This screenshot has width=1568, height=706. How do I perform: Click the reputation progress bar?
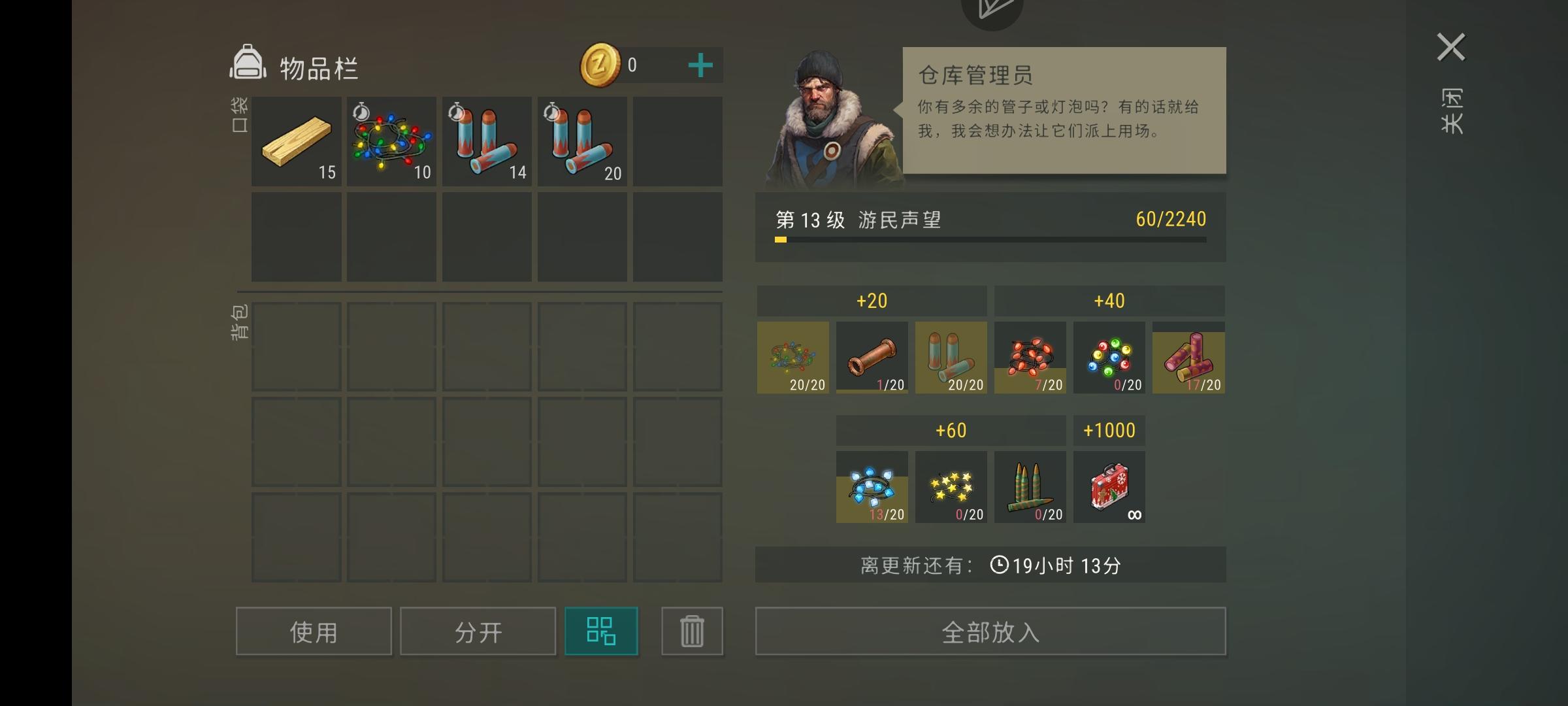990,240
